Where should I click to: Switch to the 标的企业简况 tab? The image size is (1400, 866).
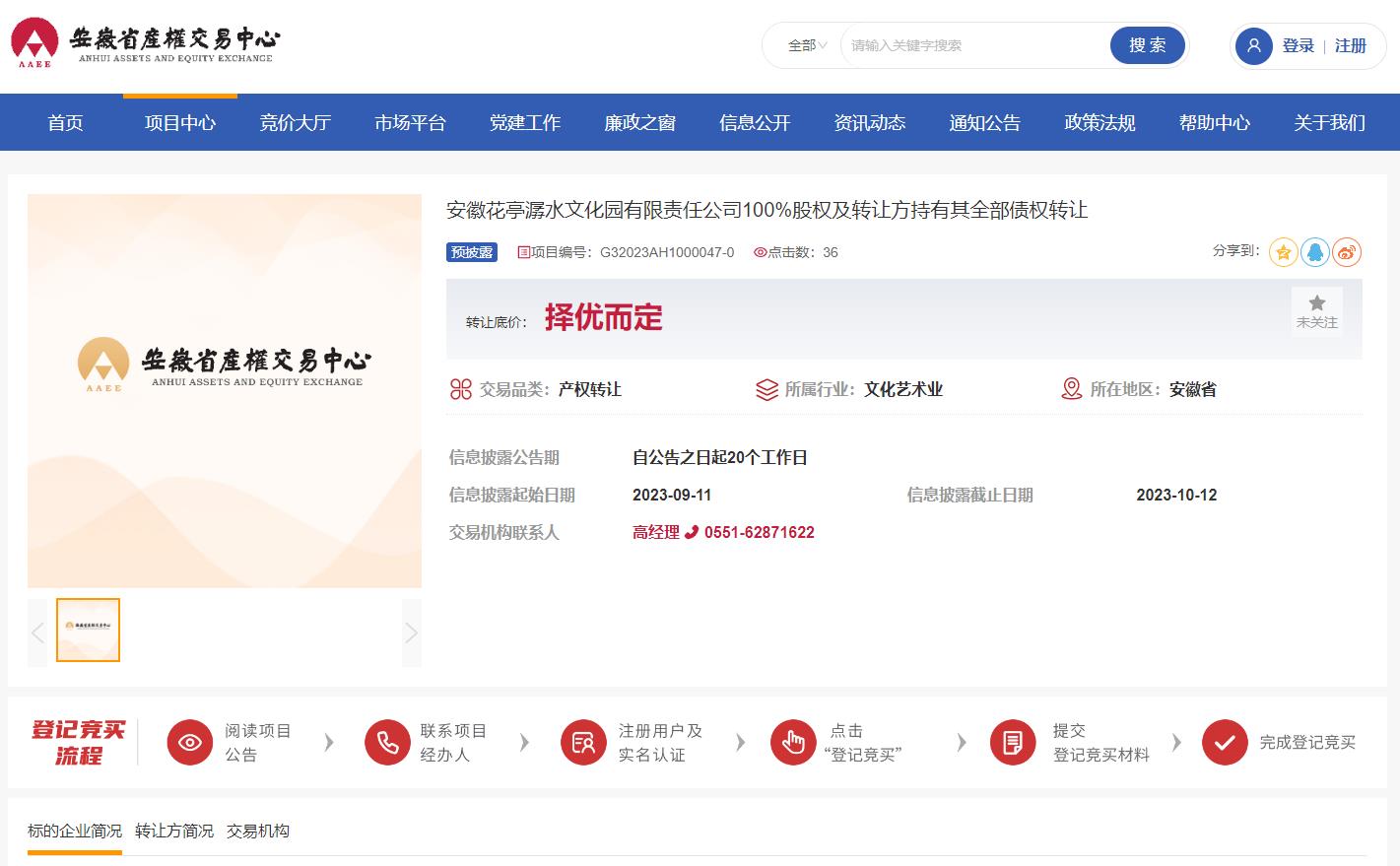tap(75, 832)
